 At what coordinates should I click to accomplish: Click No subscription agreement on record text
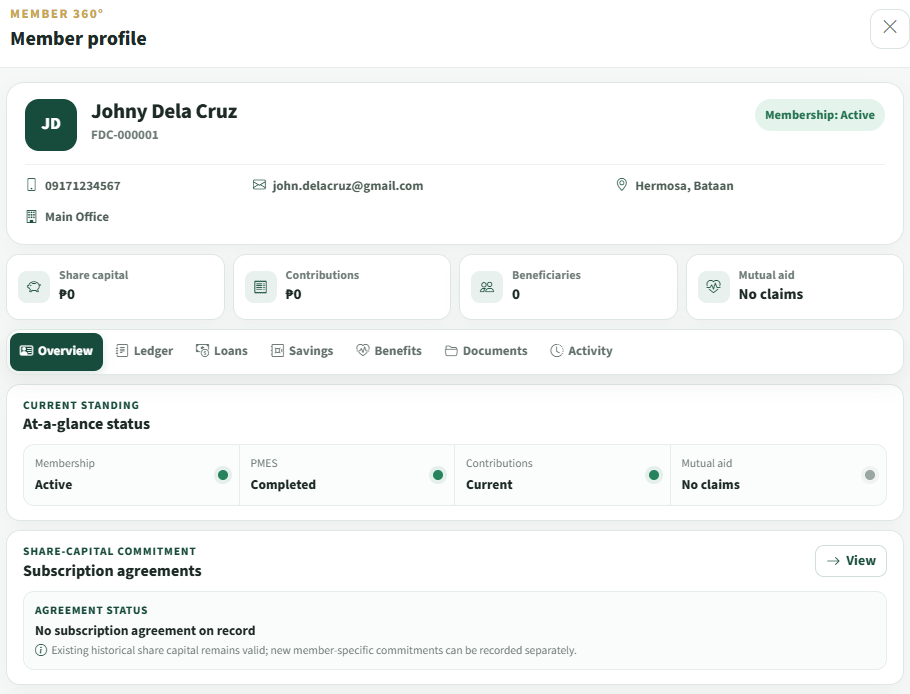coord(145,630)
